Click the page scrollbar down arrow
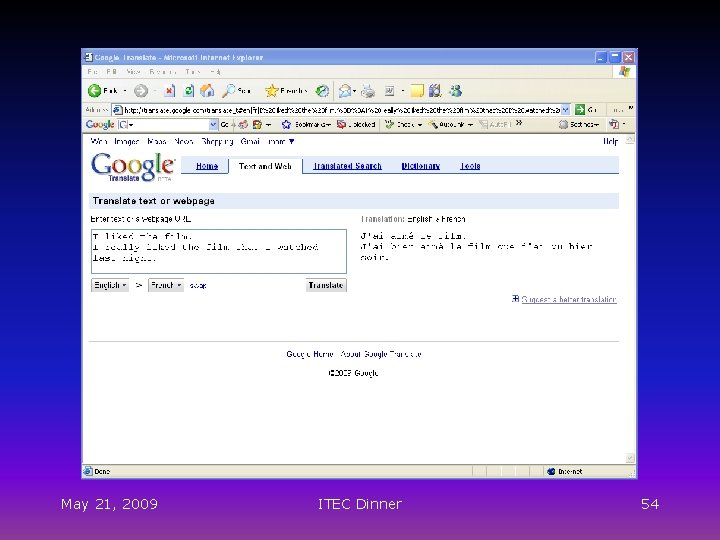The height and width of the screenshot is (540, 720). click(x=630, y=458)
